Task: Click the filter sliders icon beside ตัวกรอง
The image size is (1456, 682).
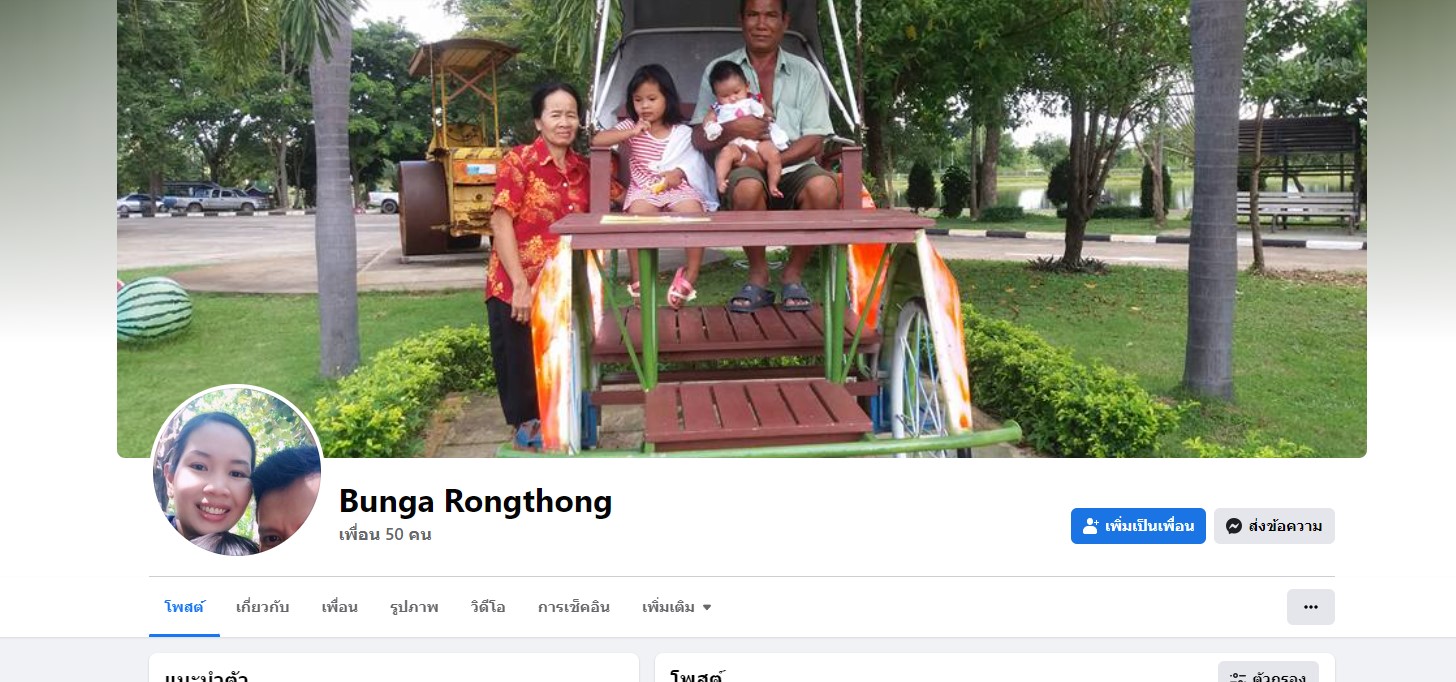Action: pyautogui.click(x=1238, y=677)
